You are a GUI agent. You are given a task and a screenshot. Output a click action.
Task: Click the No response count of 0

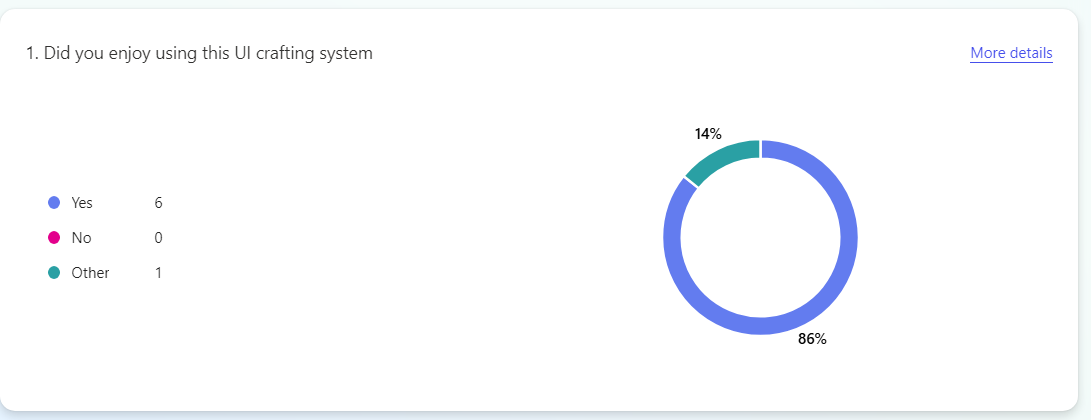point(158,238)
